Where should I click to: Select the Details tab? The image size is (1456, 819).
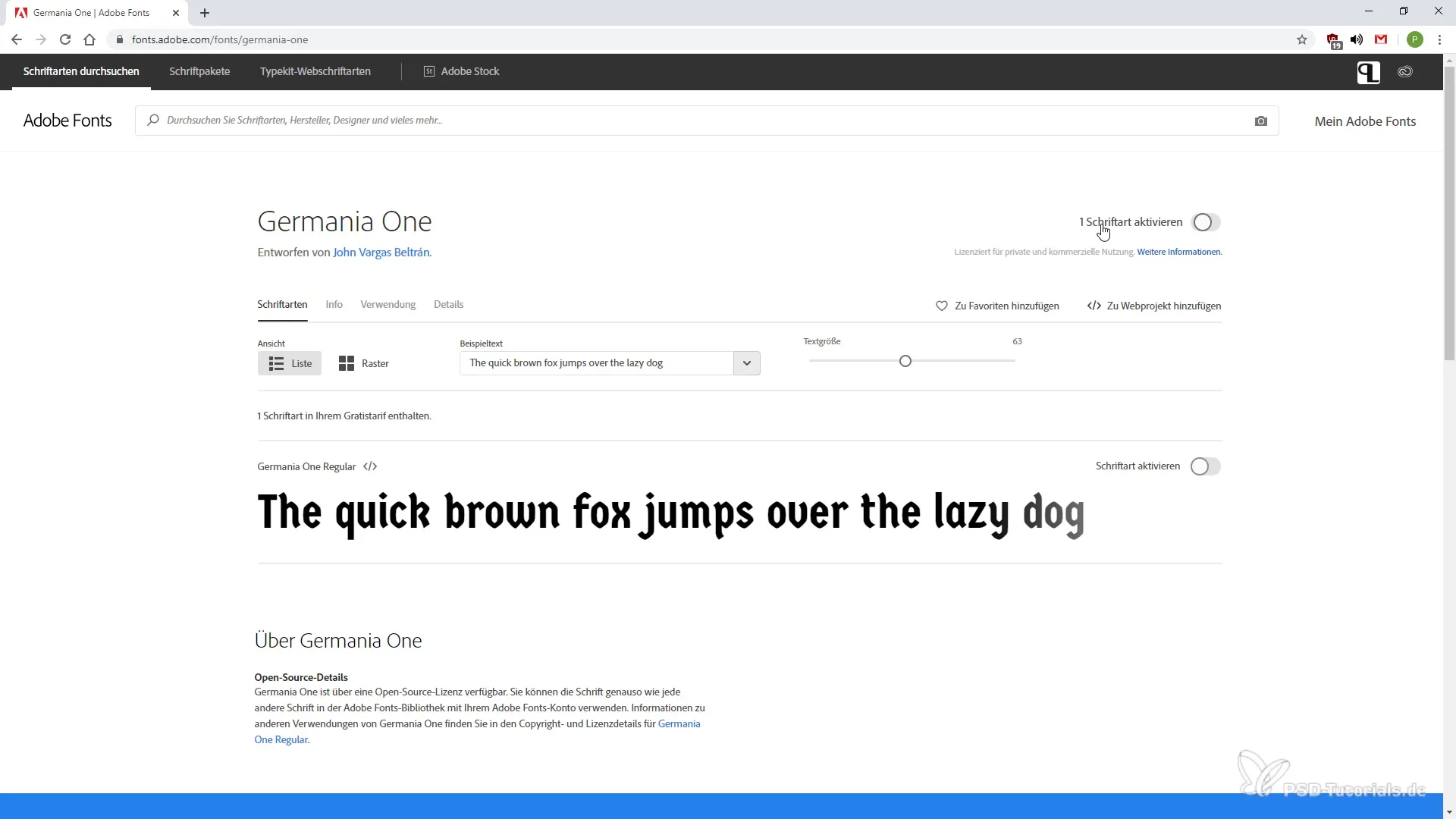[448, 304]
